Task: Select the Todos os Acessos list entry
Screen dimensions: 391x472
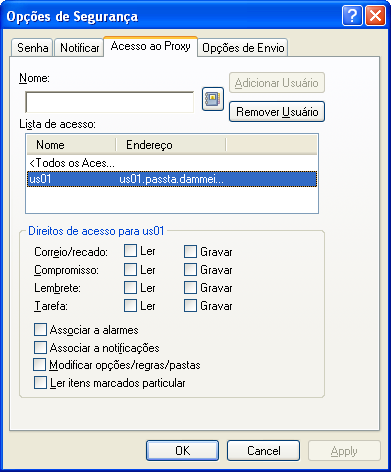Action: 172,163
